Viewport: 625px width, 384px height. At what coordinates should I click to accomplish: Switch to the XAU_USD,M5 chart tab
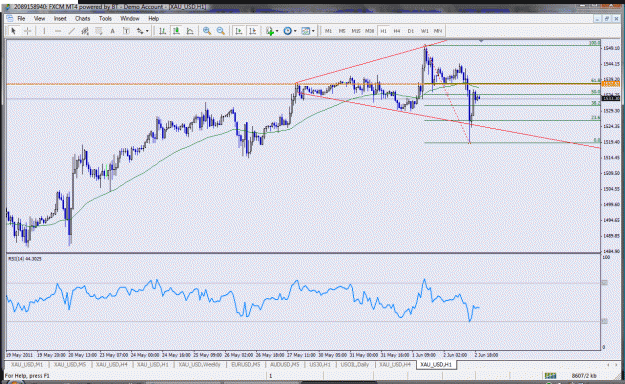[x=70, y=364]
